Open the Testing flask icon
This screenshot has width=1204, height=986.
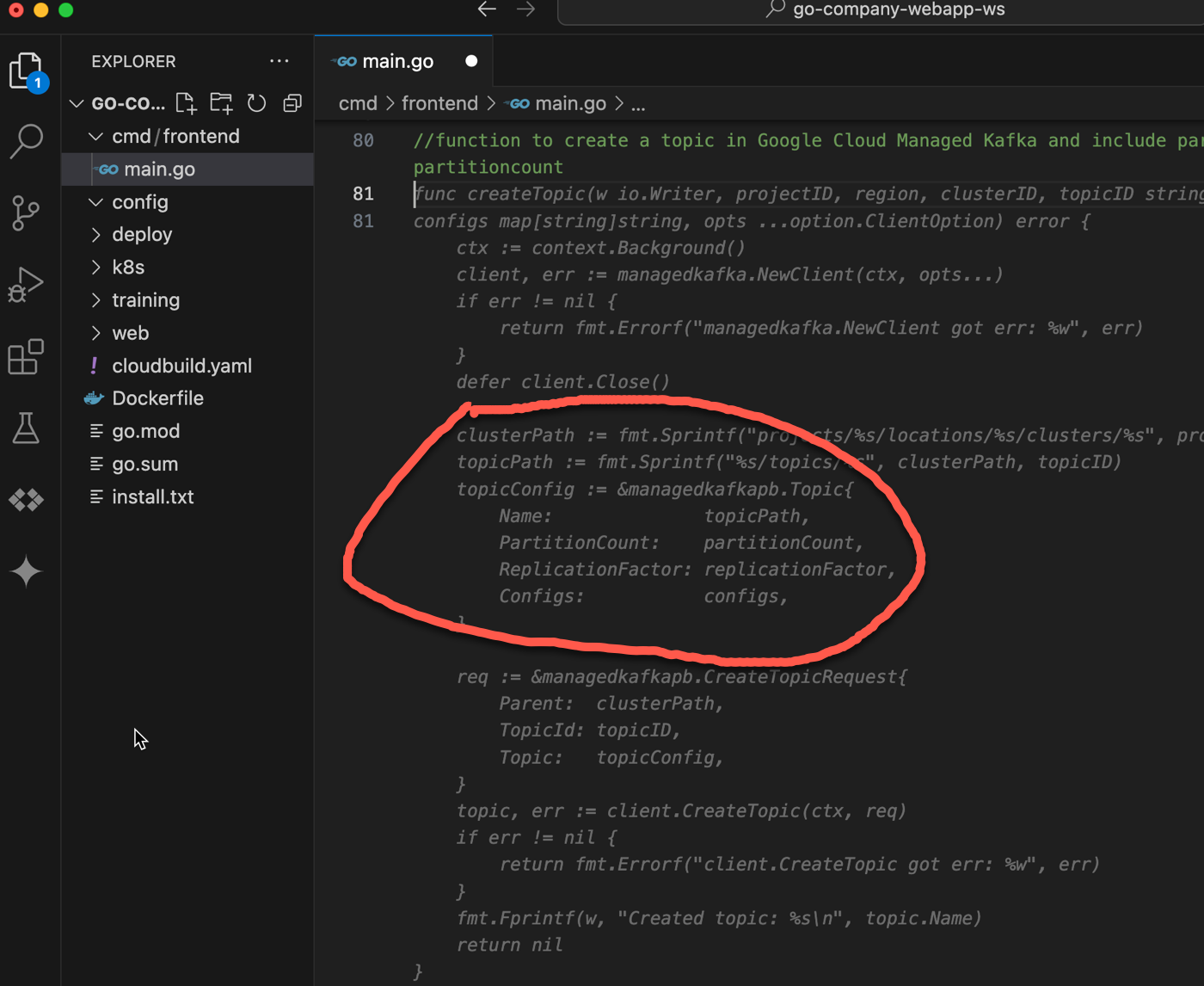point(26,428)
